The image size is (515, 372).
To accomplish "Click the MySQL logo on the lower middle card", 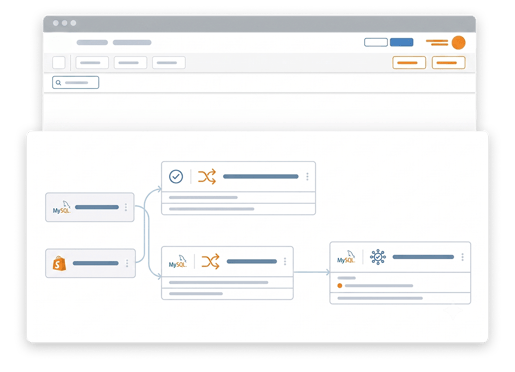I will [x=177, y=261].
